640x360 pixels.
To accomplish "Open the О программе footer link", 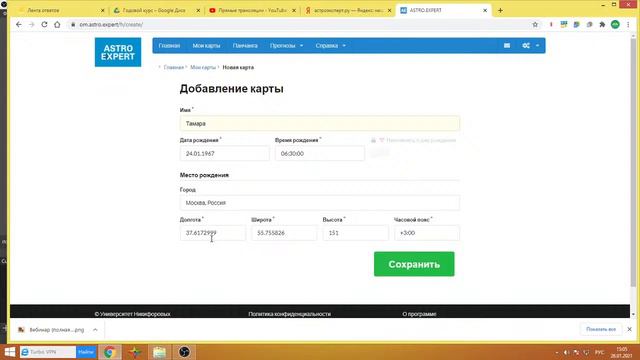I will click(x=419, y=314).
